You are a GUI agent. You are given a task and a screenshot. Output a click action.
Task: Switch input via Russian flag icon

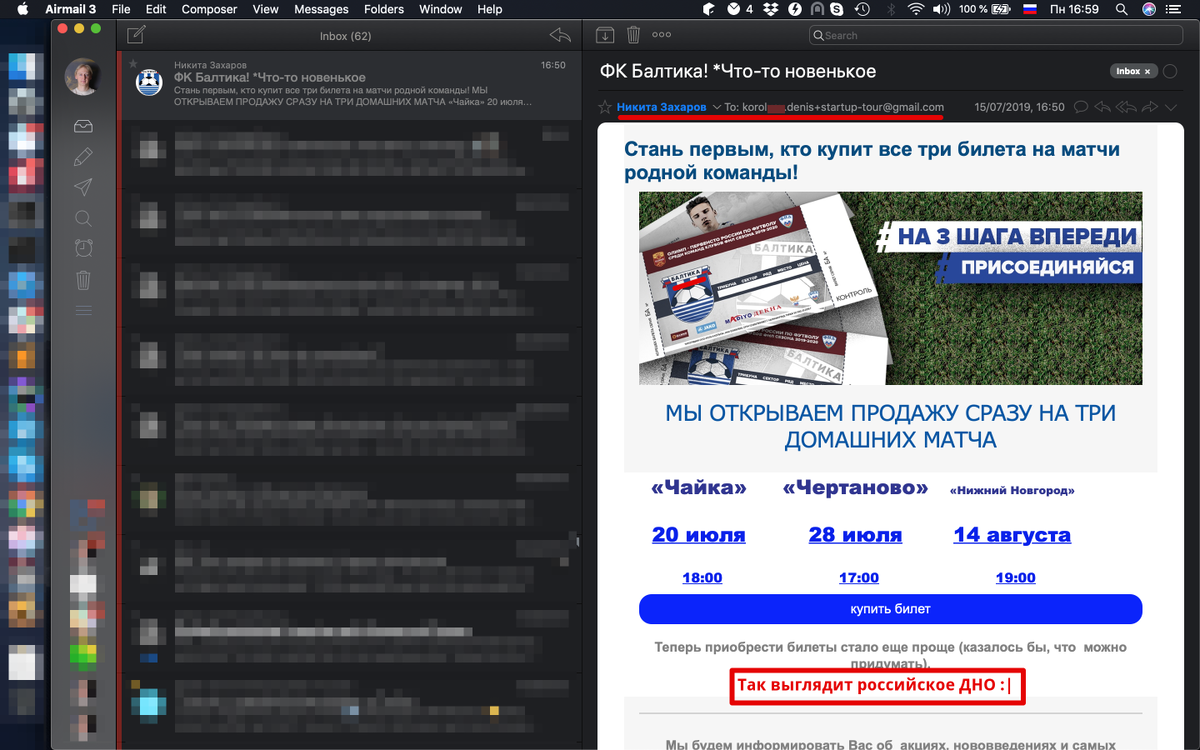(1029, 9)
